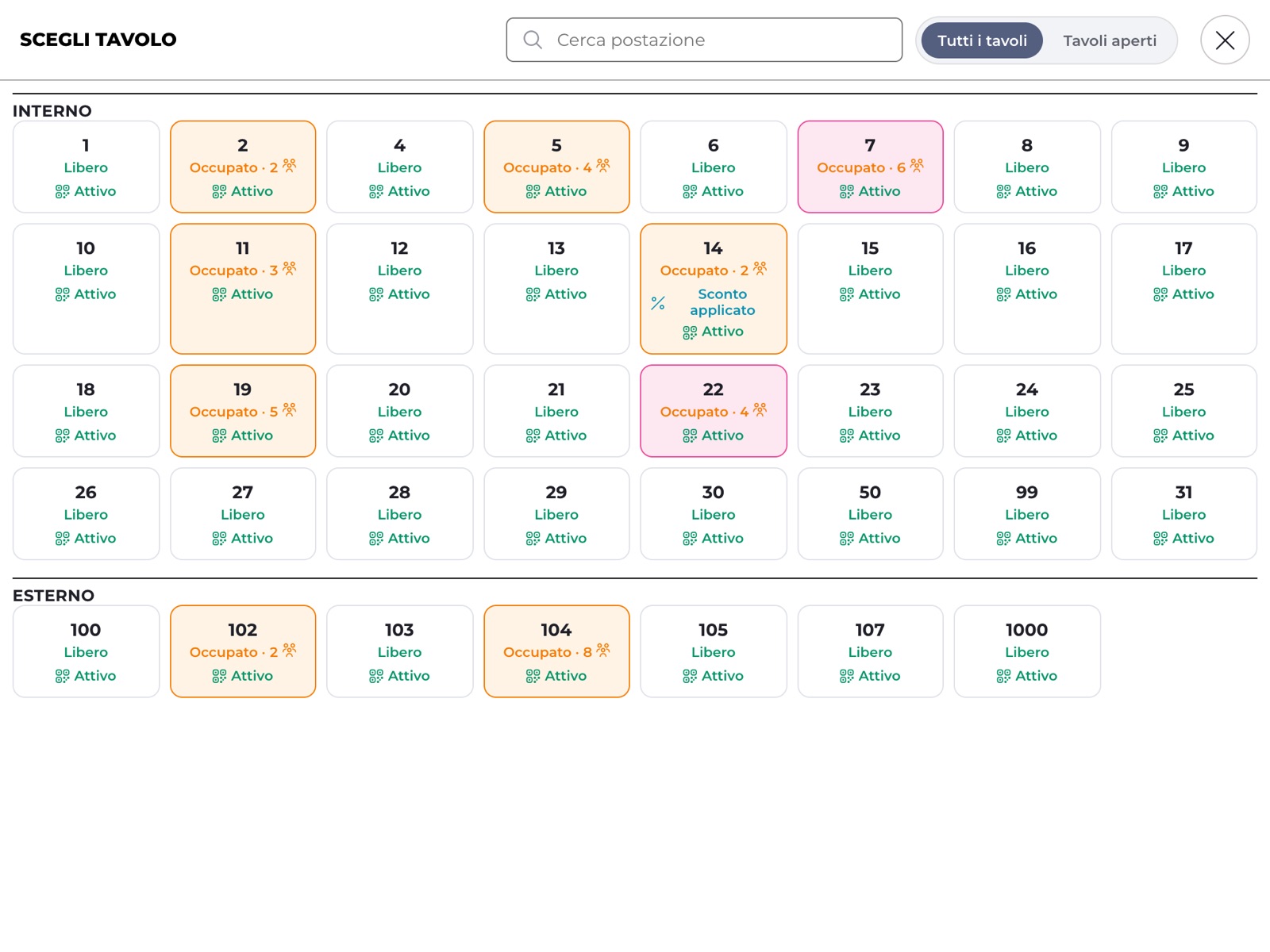This screenshot has width=1270, height=952.
Task: Click the 'Occupato · 3' status on table 11
Action: pos(233,271)
